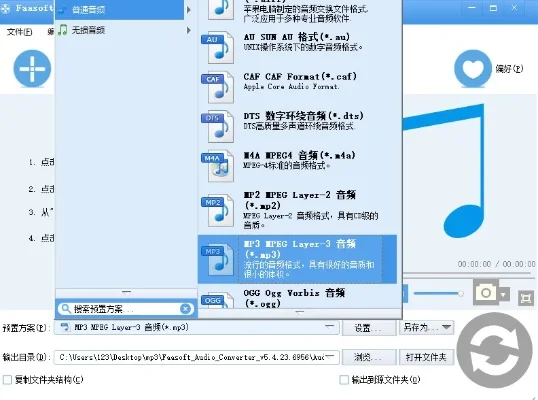538x400 pixels.
Task: Toggle the fullscreen preview icon
Action: [x=525, y=297]
